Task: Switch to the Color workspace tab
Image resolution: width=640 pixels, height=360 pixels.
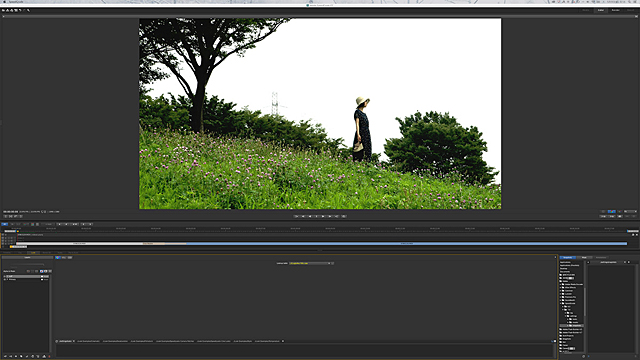Action: pos(601,10)
